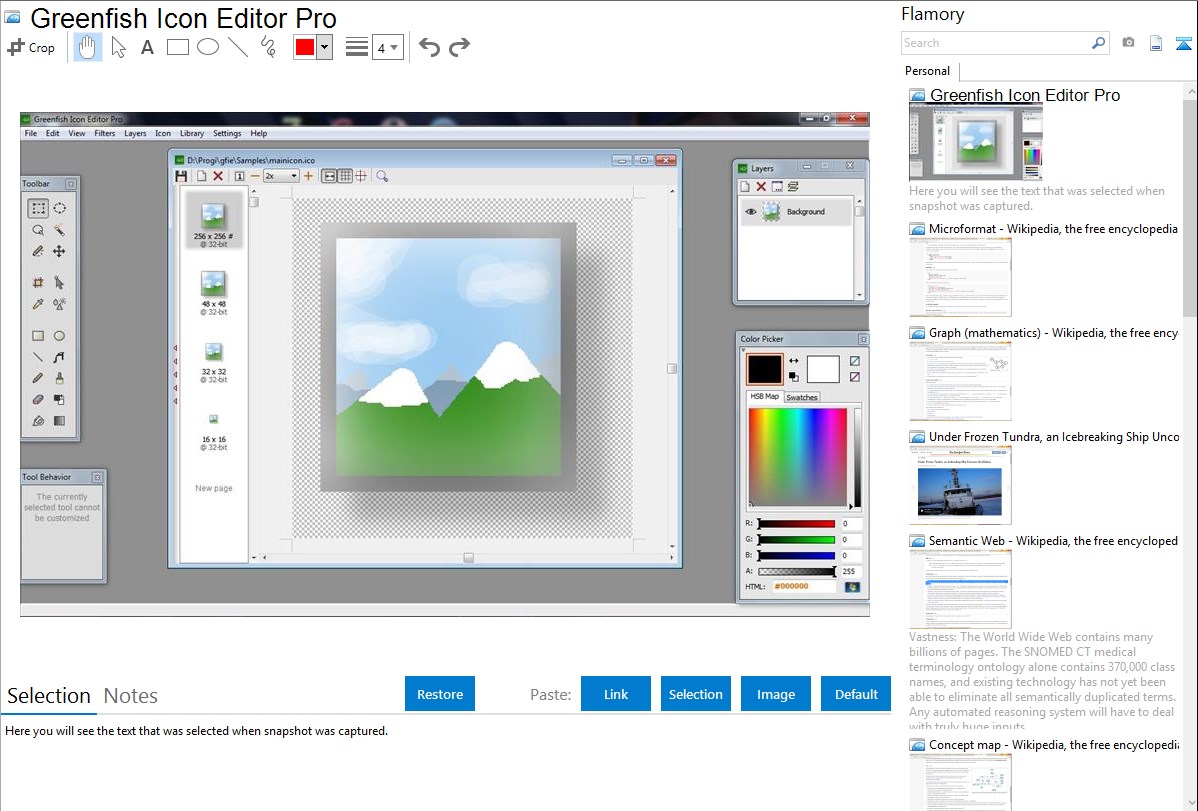Select the 32 x 32 icon page

click(x=214, y=362)
